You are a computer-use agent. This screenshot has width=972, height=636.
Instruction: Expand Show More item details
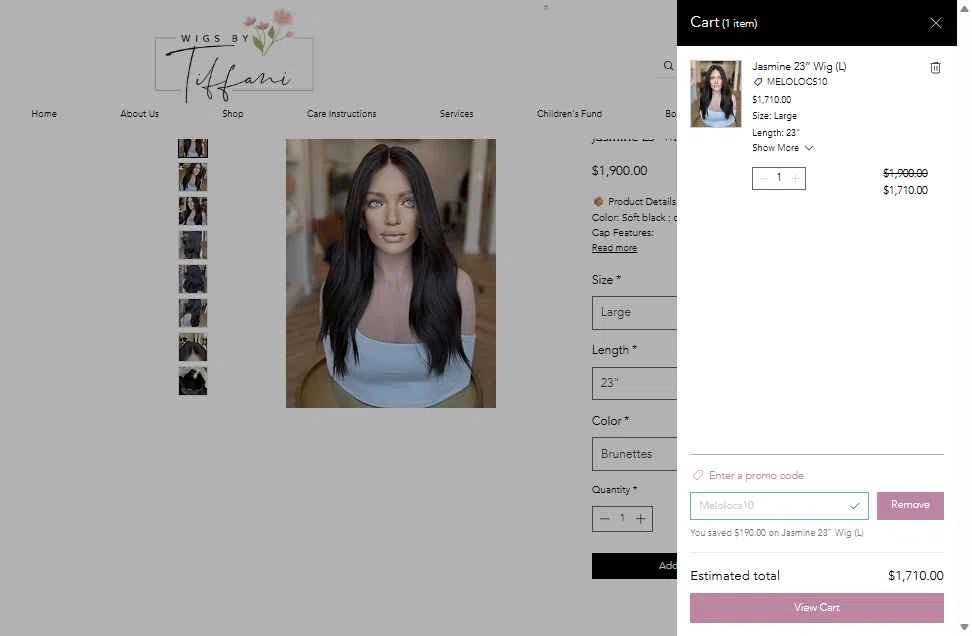tap(782, 148)
